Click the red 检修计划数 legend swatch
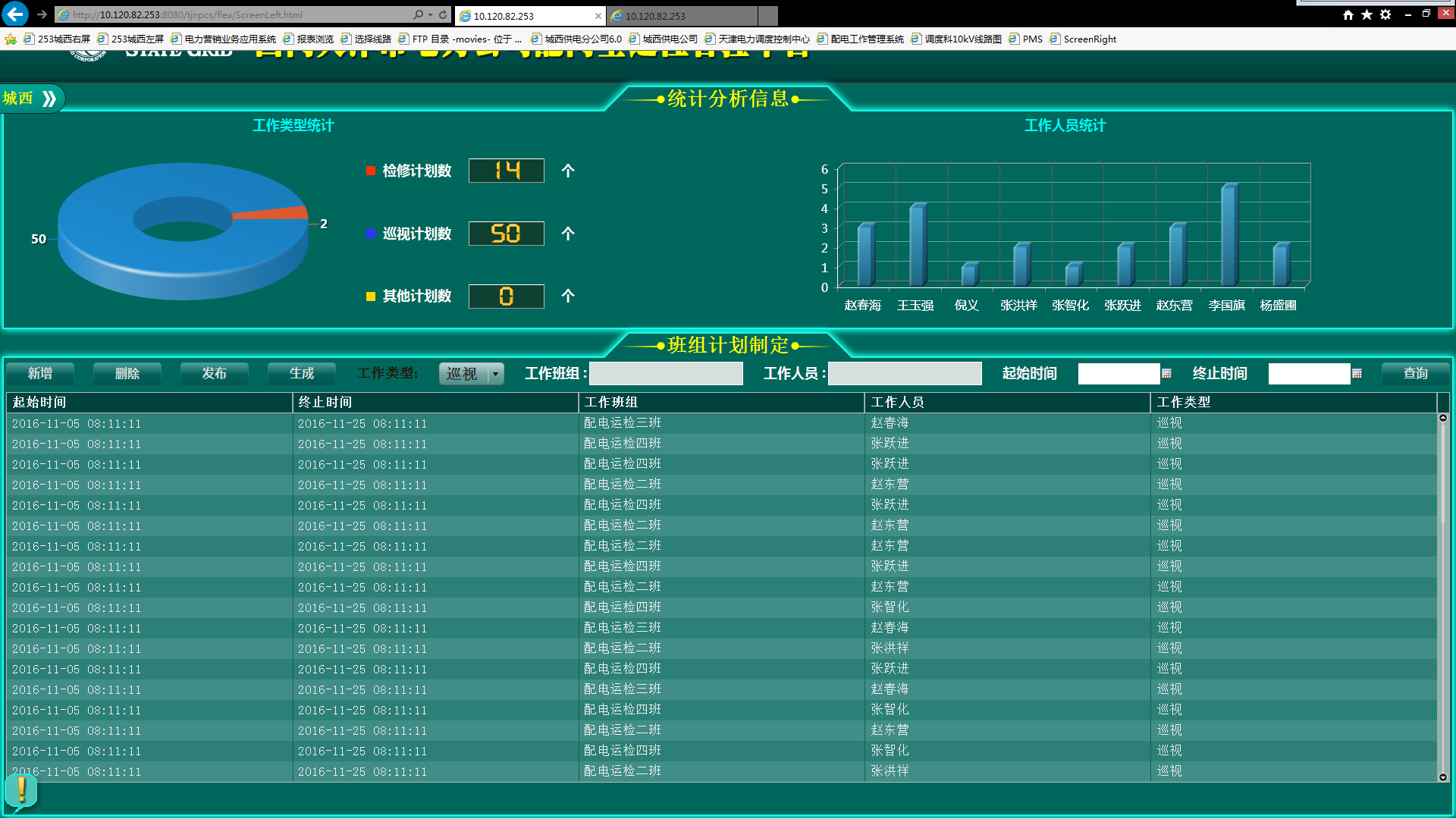1456x819 pixels. 371,171
